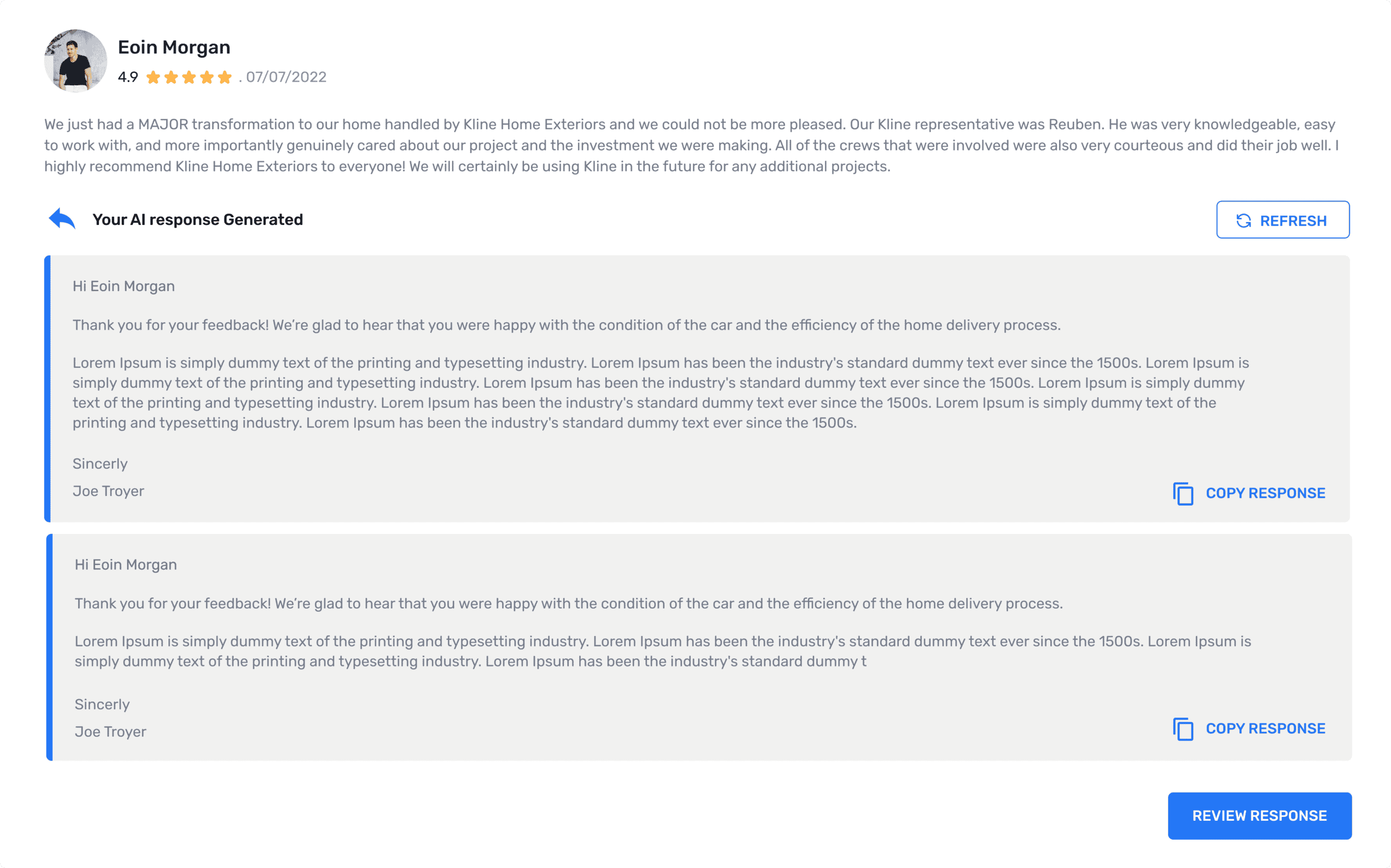Click the review date 07/07/2022
This screenshot has height=868, width=1391.
[285, 77]
